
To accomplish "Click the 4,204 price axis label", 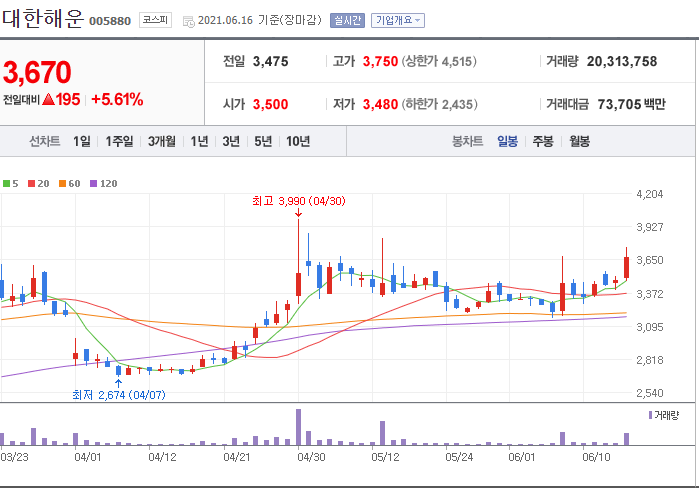I will pyautogui.click(x=650, y=194).
